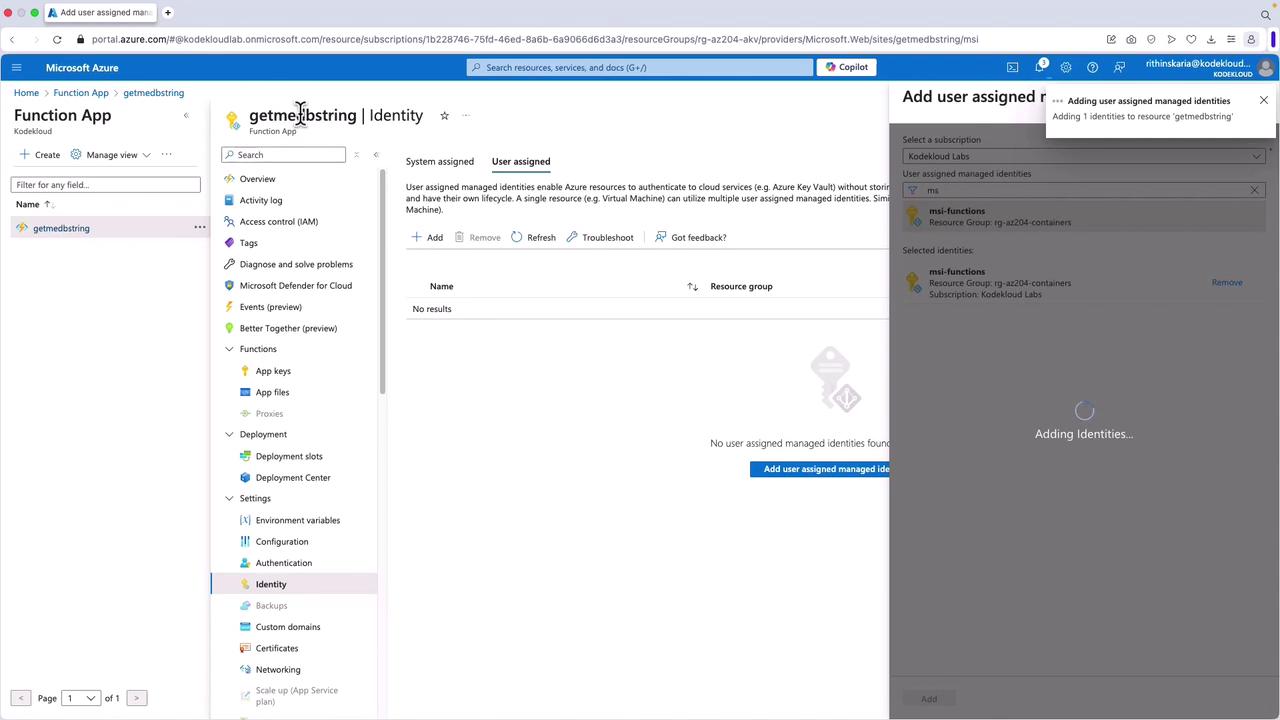Switch to the User assigned tab
This screenshot has width=1280, height=720.
pos(521,161)
